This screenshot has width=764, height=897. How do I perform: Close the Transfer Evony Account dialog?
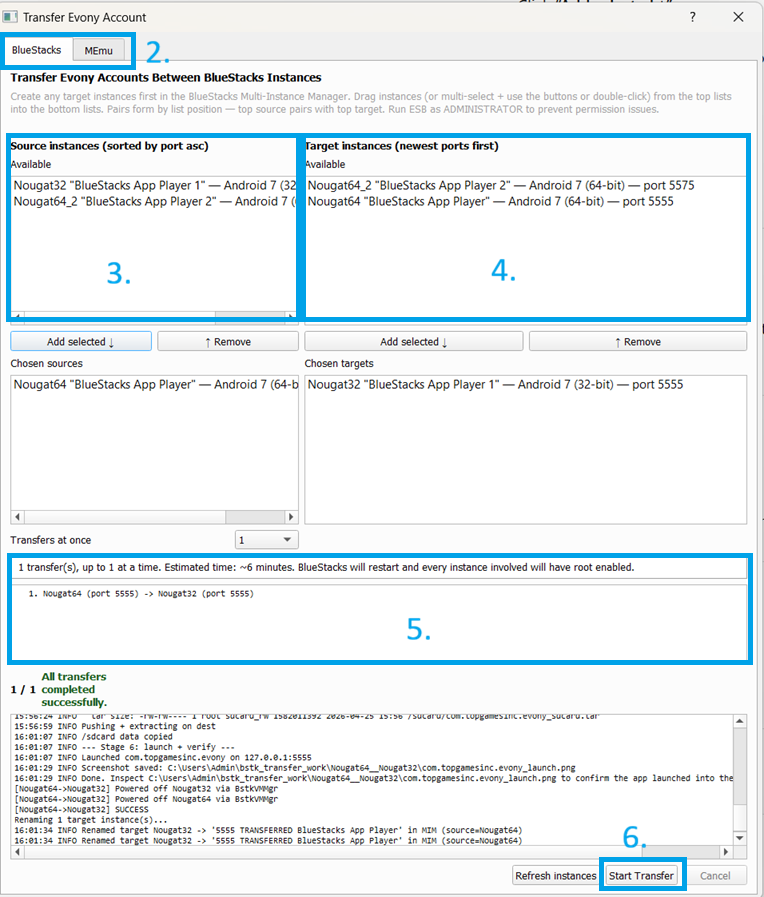coord(738,17)
